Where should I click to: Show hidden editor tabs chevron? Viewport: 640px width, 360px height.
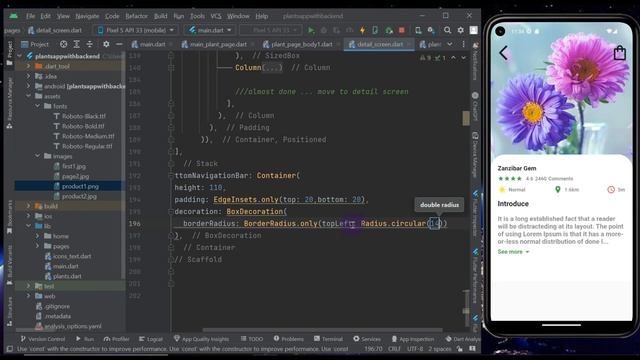click(x=449, y=44)
